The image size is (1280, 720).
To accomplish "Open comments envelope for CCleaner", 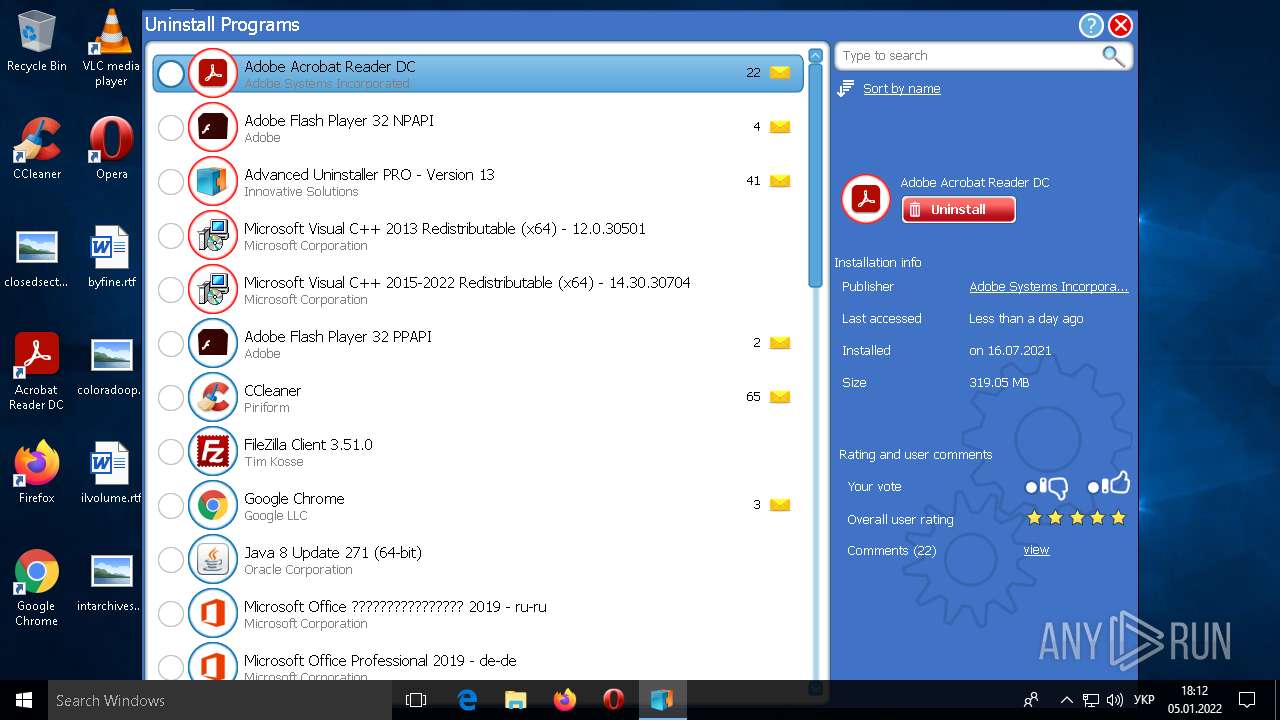I will pyautogui.click(x=780, y=397).
